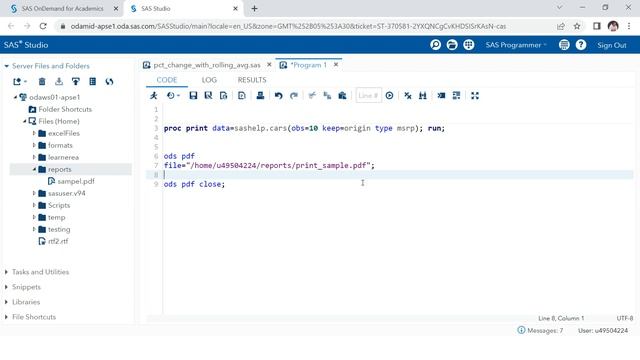640x360 pixels.
Task: Select the sampel.pdf file
Action: [x=76, y=181]
